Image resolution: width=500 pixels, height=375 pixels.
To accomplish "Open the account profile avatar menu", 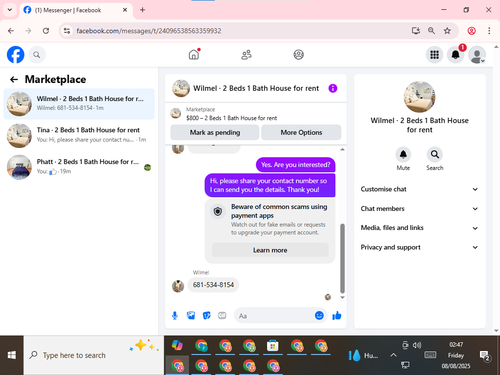I will coord(477,55).
